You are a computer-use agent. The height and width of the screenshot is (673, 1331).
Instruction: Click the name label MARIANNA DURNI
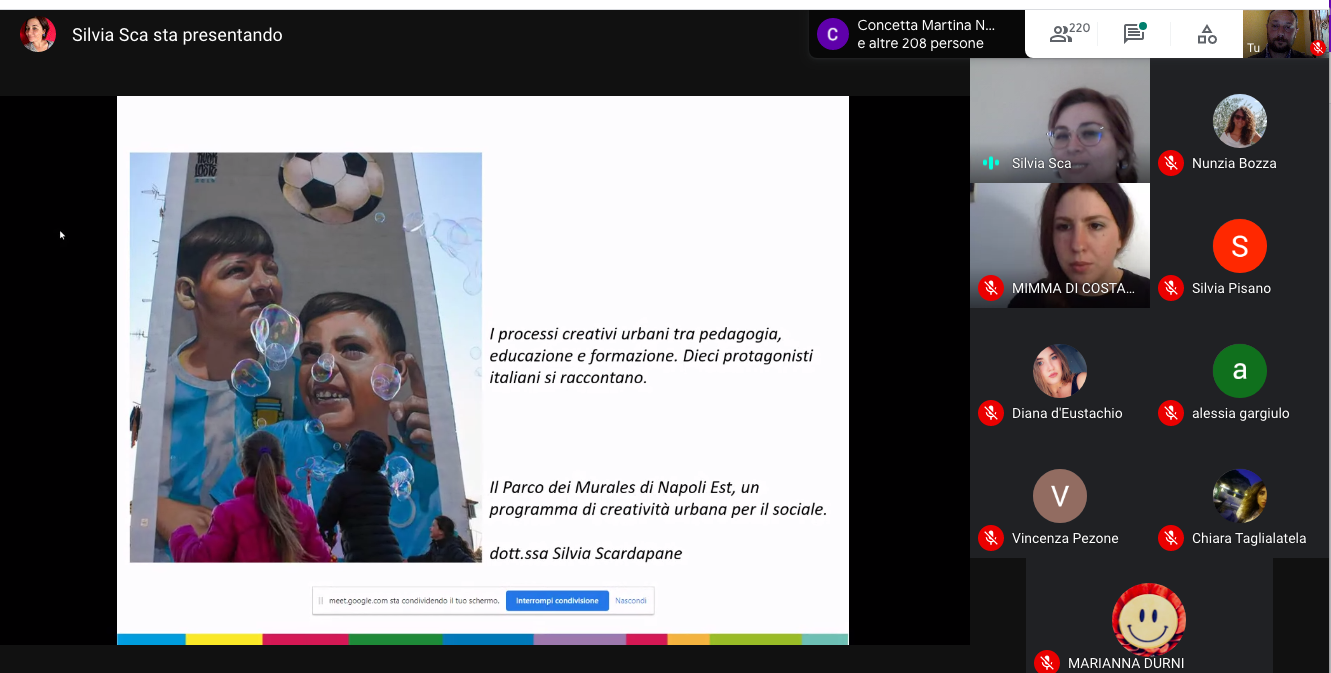(1126, 663)
